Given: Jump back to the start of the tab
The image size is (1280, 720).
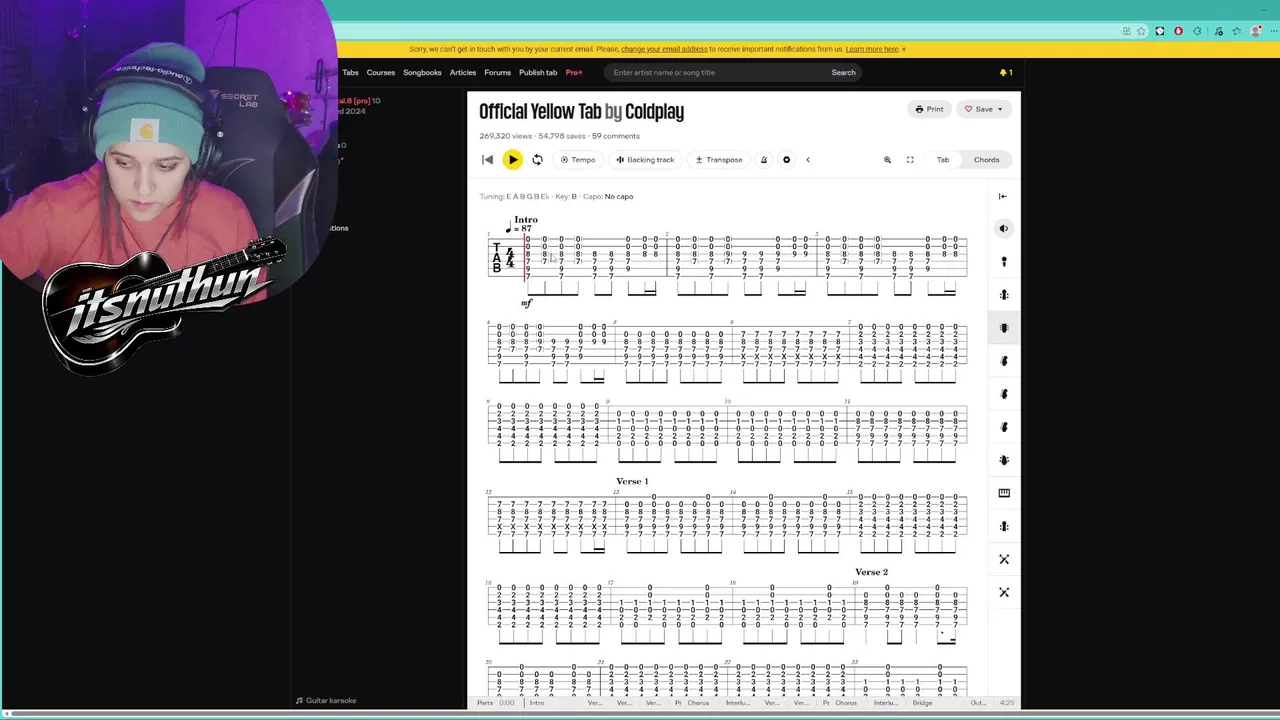Looking at the screenshot, I should click(487, 160).
